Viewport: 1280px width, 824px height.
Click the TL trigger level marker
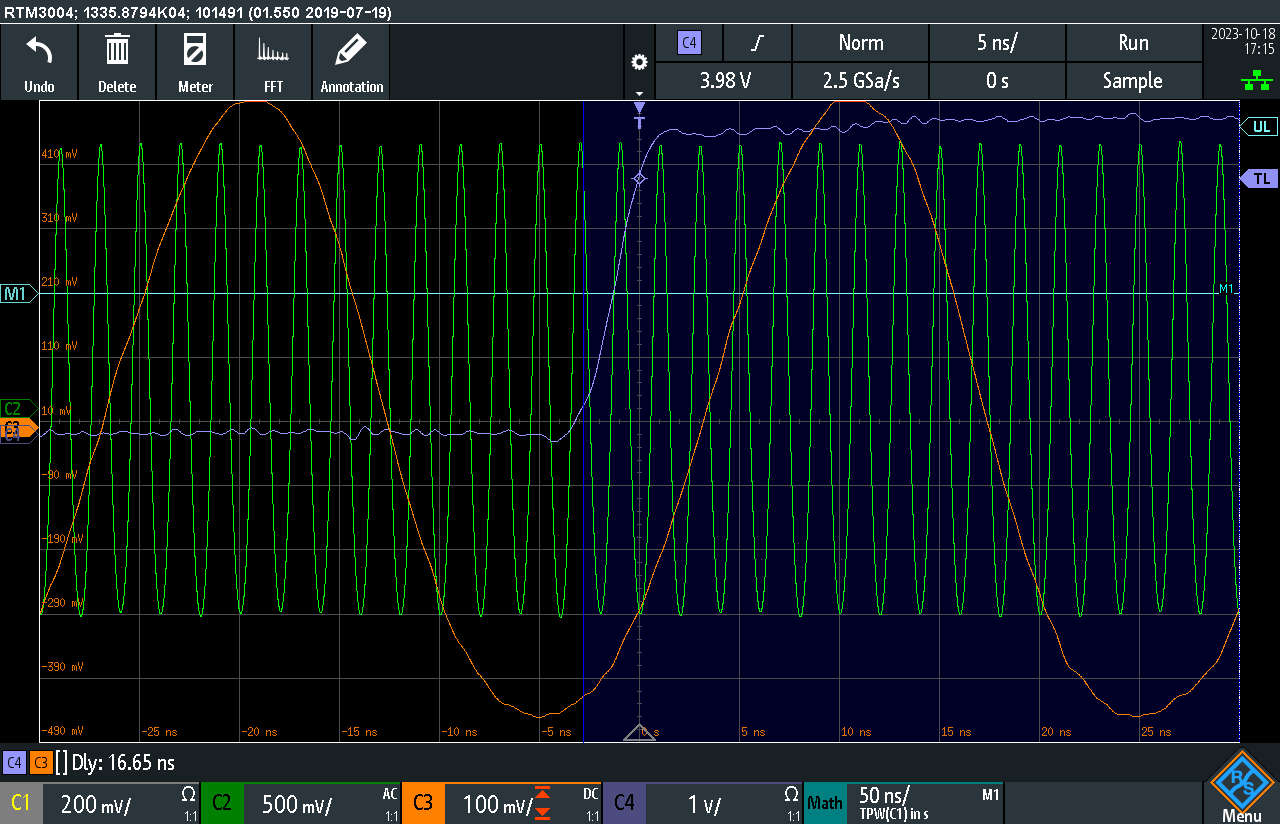[x=1260, y=178]
